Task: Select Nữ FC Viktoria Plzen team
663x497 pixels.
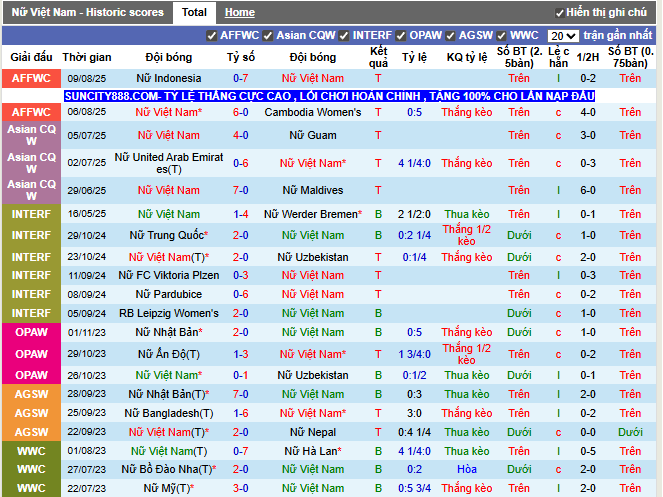Action: [x=168, y=275]
